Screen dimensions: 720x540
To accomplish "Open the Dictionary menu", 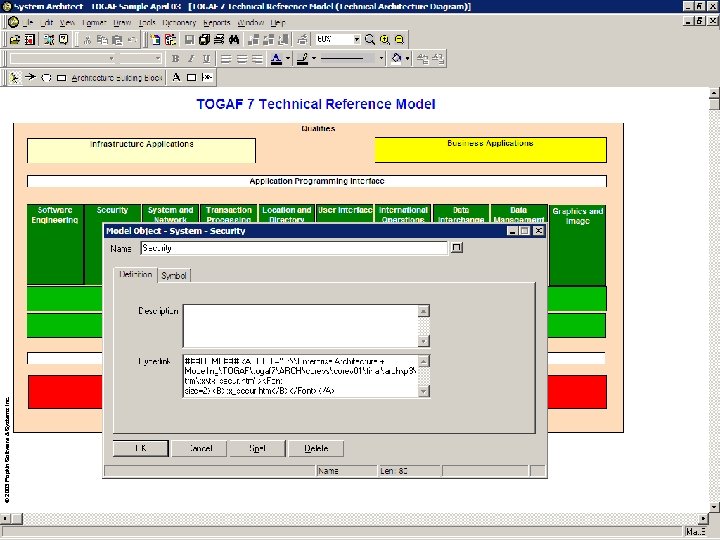I will (179, 22).
